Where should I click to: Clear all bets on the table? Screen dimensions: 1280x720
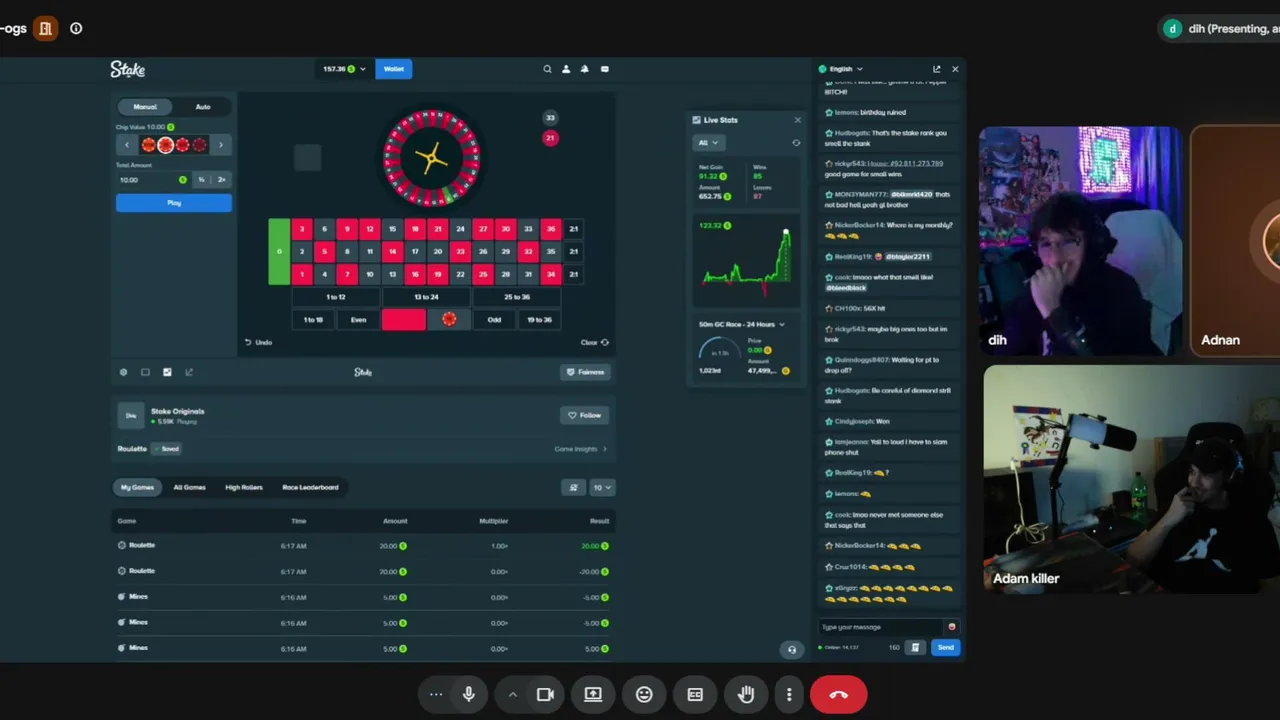click(x=594, y=342)
